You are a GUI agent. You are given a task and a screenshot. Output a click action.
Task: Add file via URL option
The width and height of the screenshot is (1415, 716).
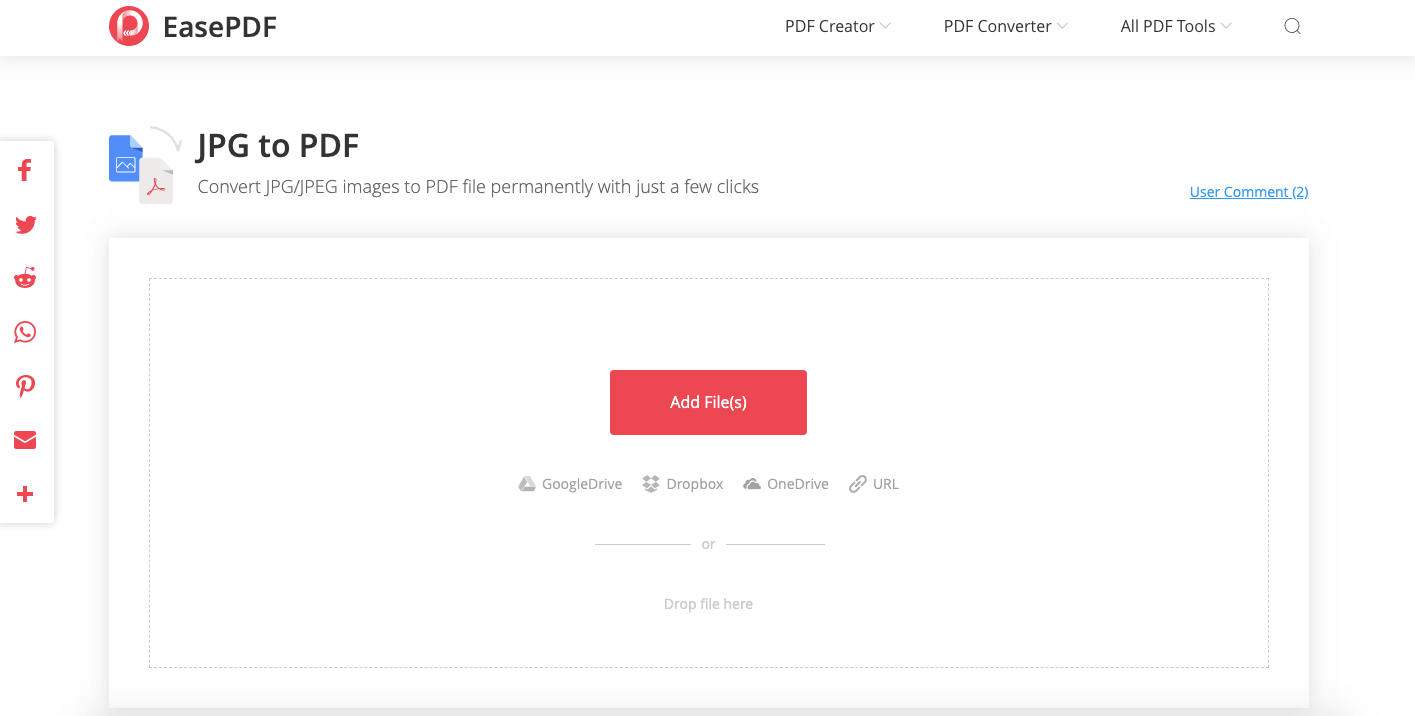coord(874,484)
